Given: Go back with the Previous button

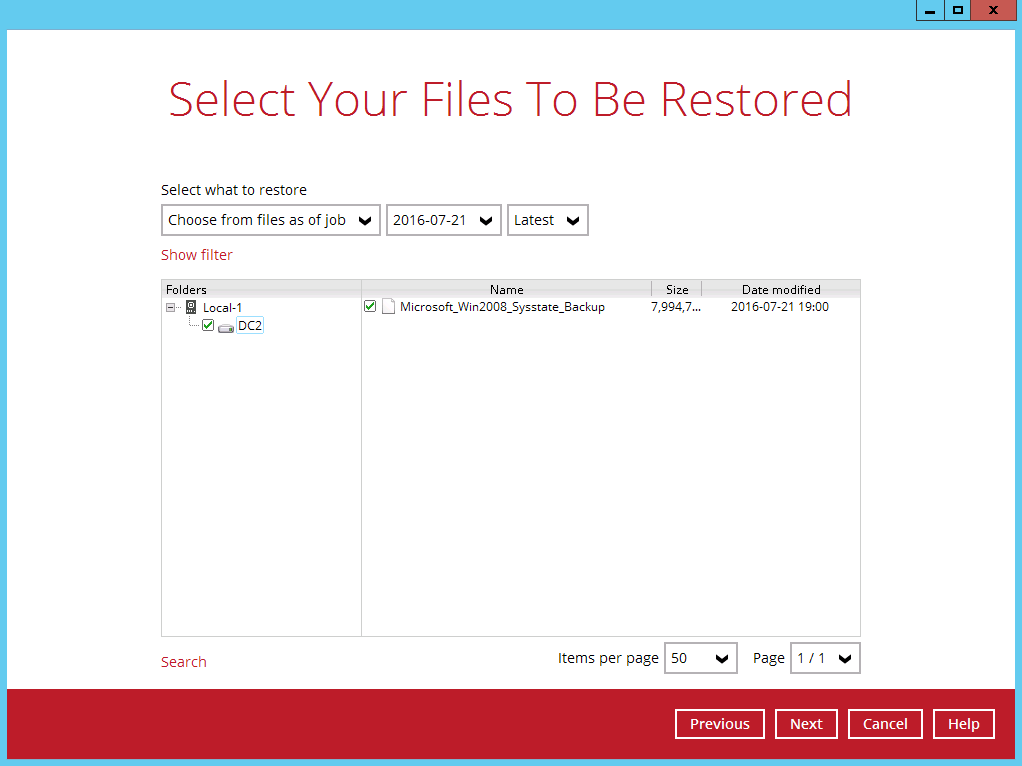Looking at the screenshot, I should coord(719,724).
